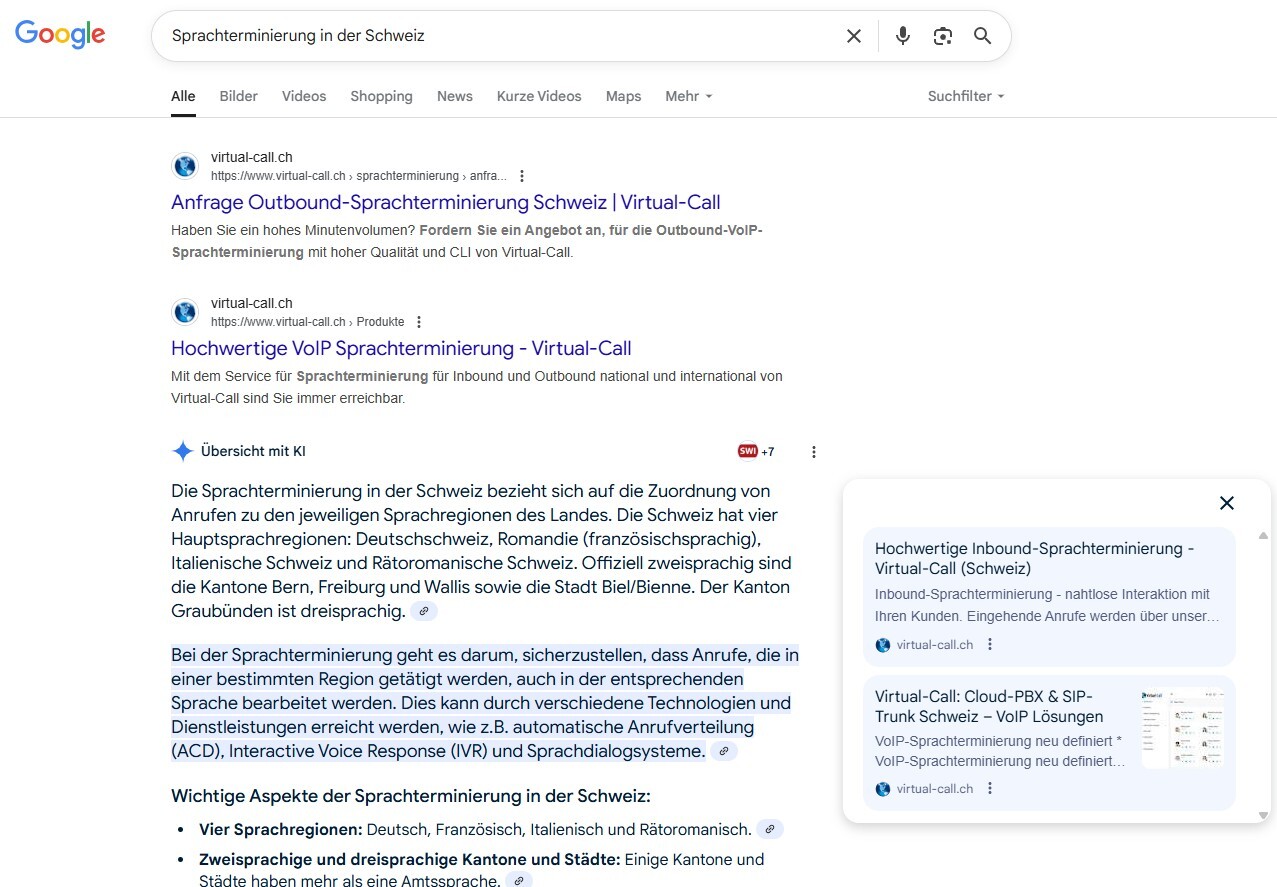Open Anfrage Outbound-Sprachterminierung Schweiz result
1277x887 pixels.
tap(445, 202)
